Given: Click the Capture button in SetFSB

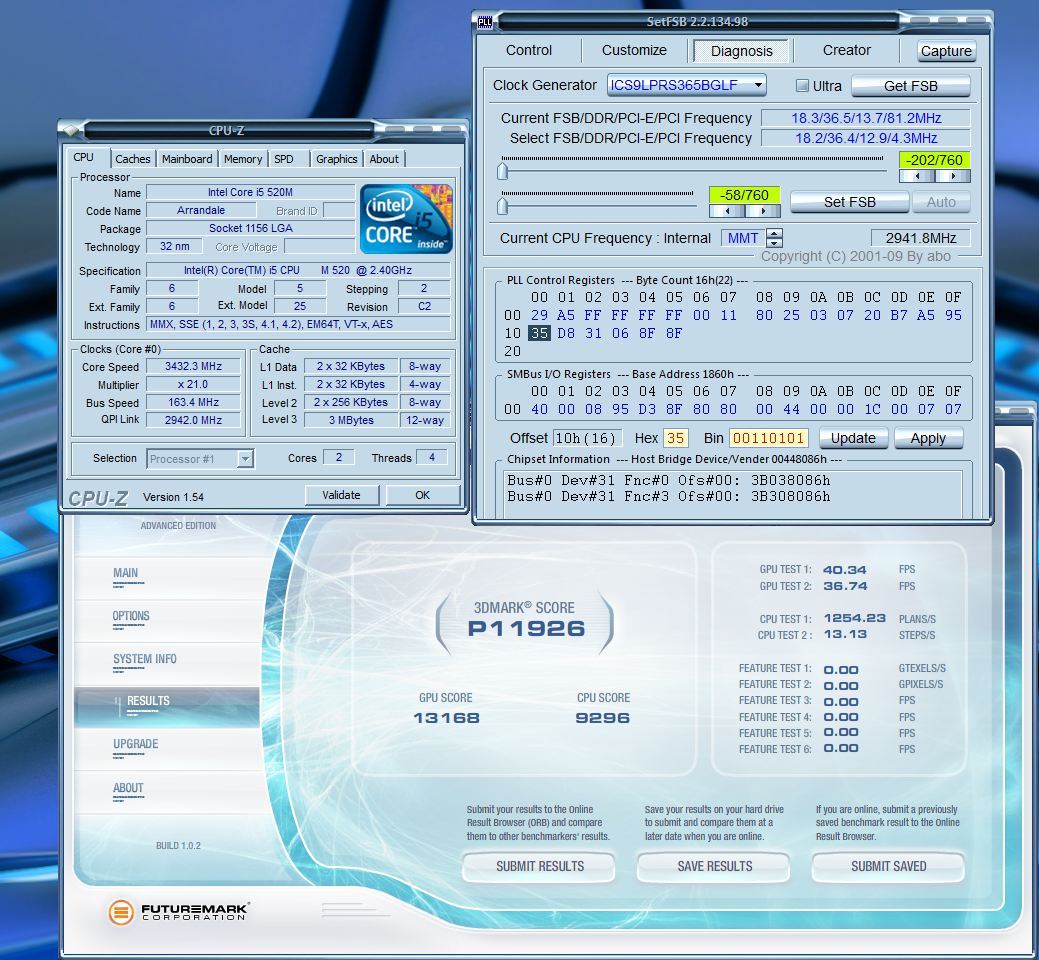Looking at the screenshot, I should (946, 51).
